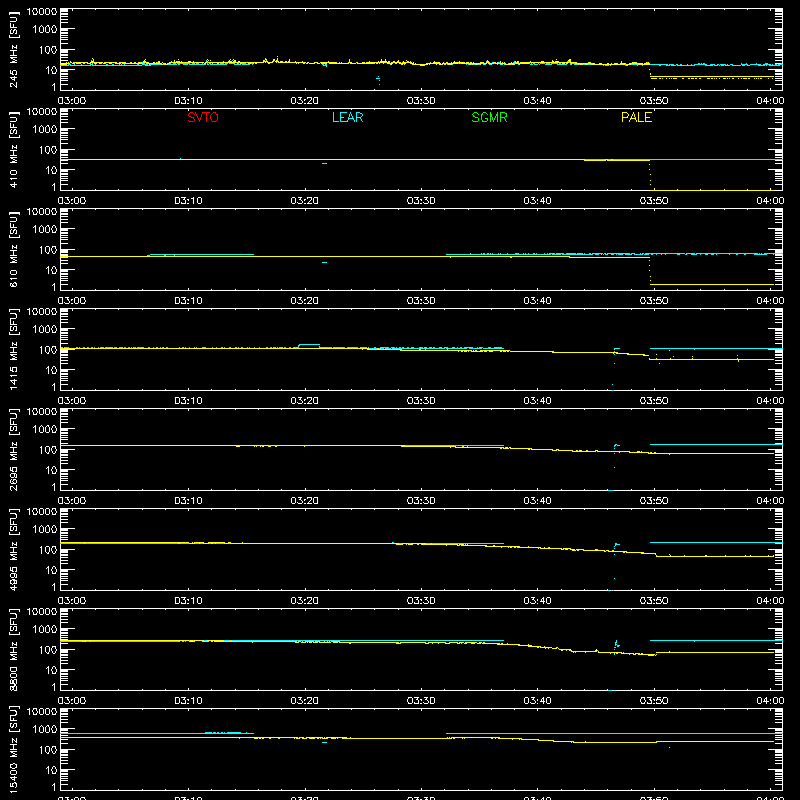
Task: Click the red SVTO station label
Action: pos(203,117)
